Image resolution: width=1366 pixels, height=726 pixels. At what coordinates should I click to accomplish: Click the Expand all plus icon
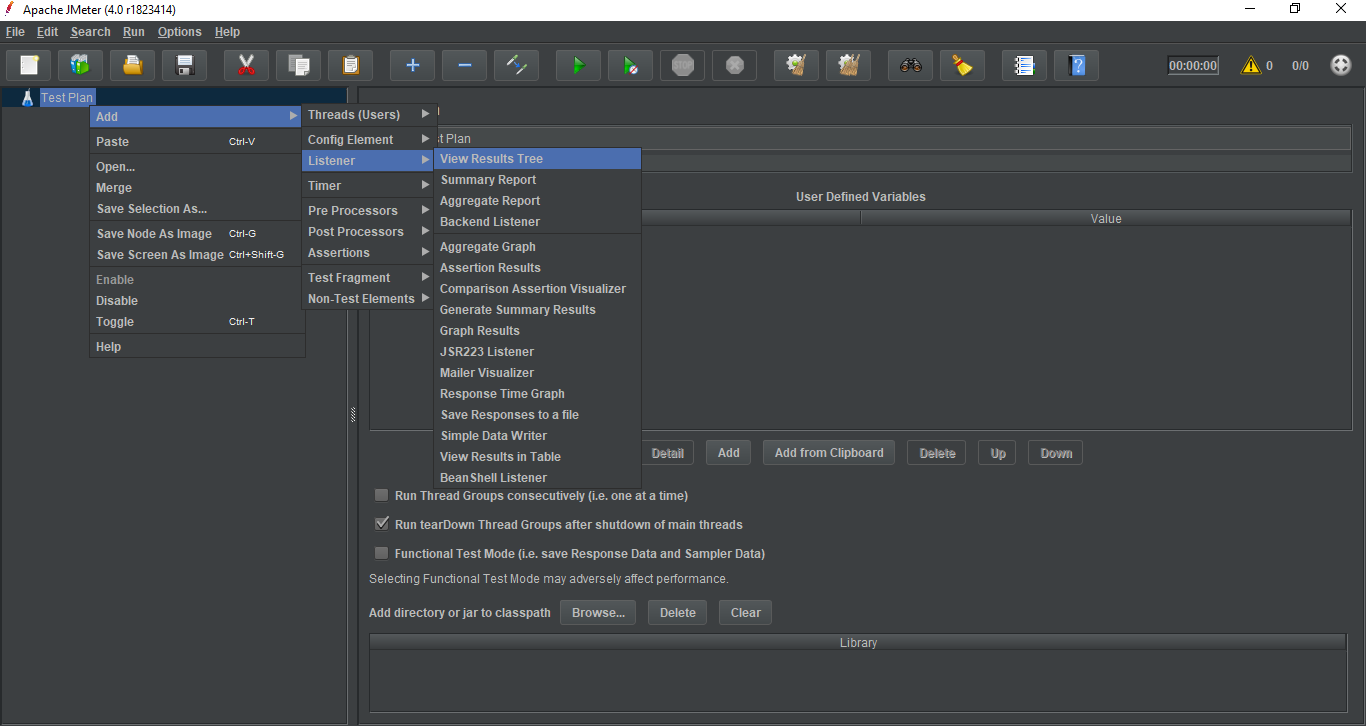point(412,66)
